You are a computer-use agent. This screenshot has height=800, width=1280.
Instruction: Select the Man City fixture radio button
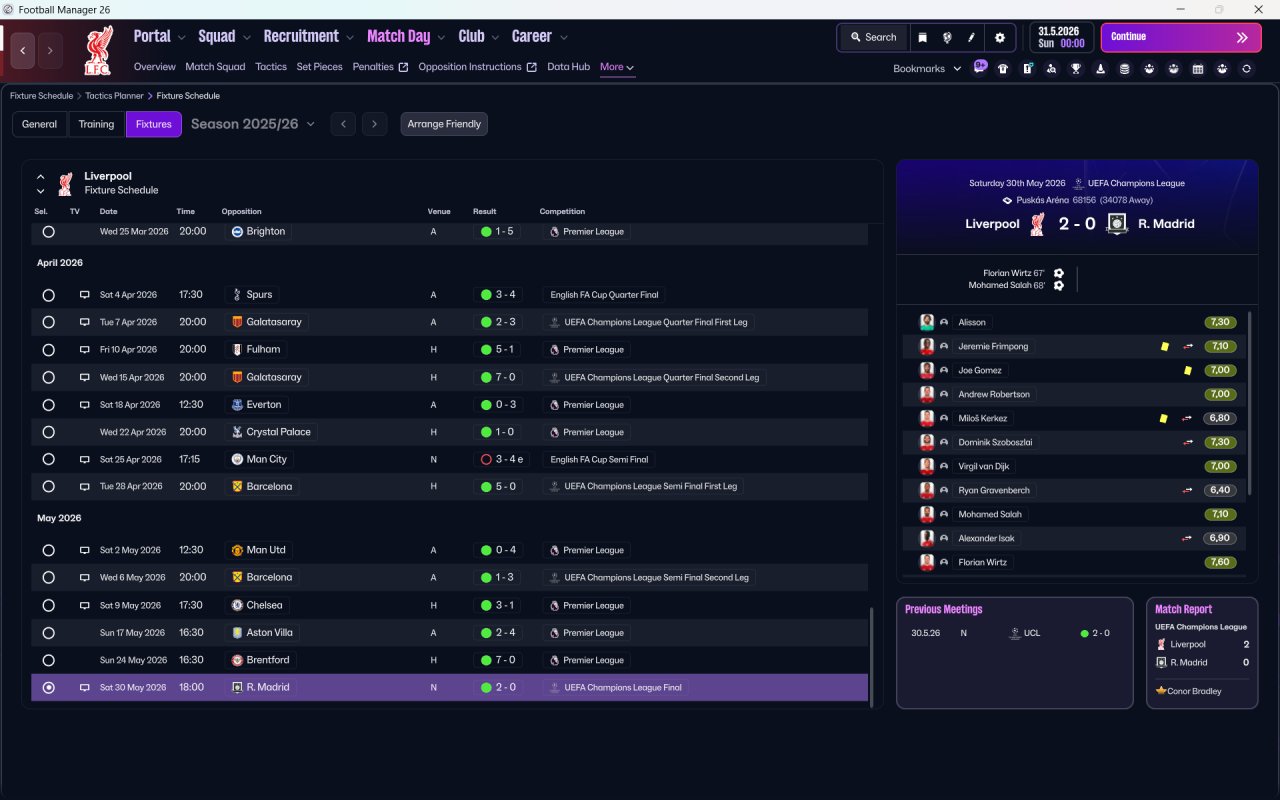point(48,459)
